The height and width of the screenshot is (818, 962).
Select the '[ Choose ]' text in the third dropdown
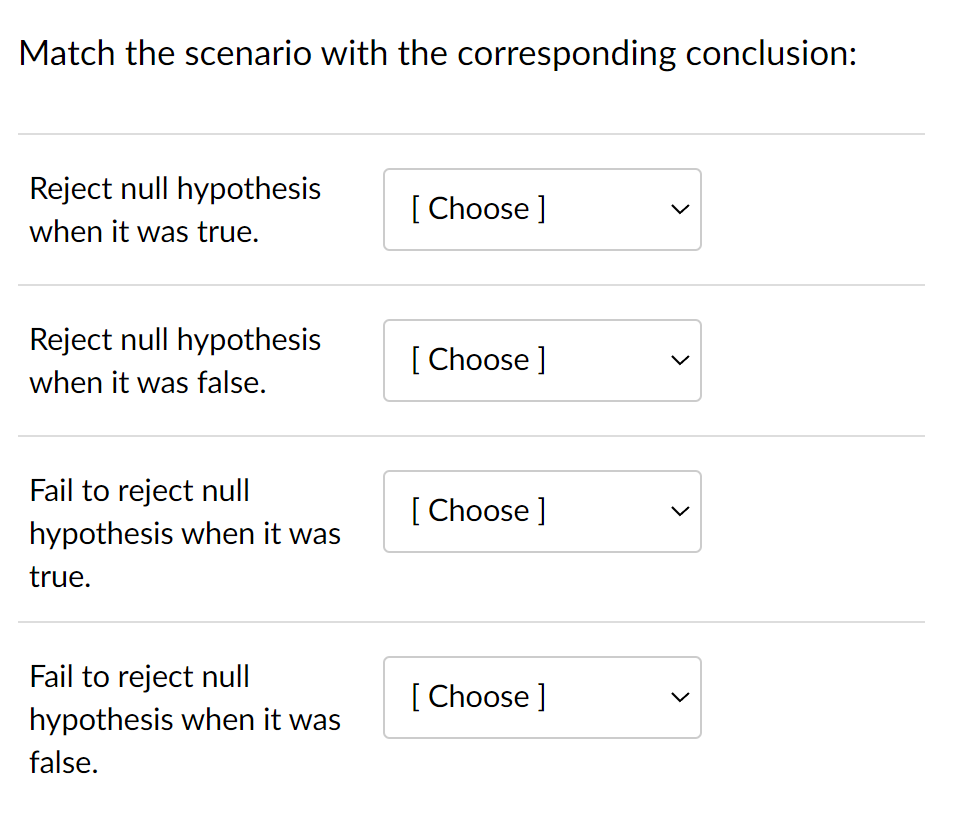[x=478, y=510]
